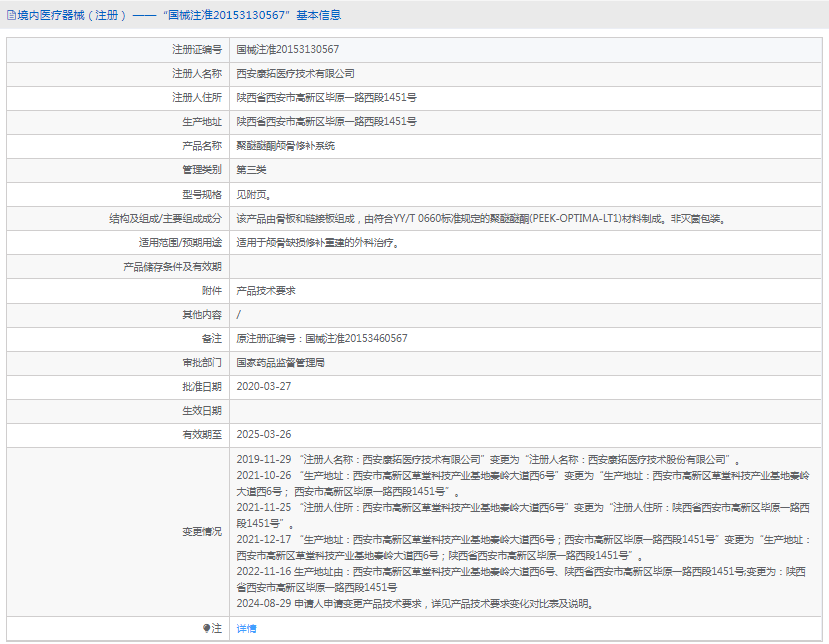Click the remark 原注册证编号：国械注准20153460567
Screen dimensions: 829x644
pyautogui.click(x=322, y=338)
